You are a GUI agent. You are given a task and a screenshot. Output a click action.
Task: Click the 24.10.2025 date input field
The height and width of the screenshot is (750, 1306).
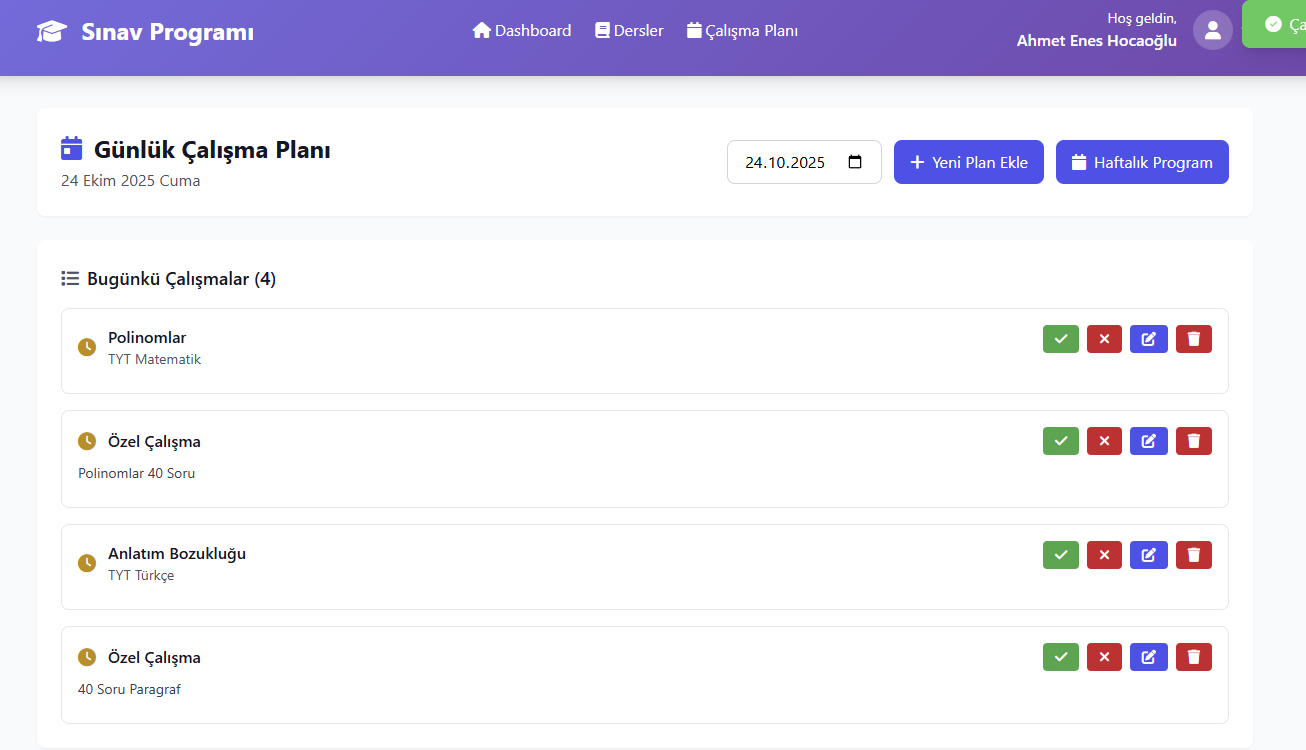click(x=786, y=162)
